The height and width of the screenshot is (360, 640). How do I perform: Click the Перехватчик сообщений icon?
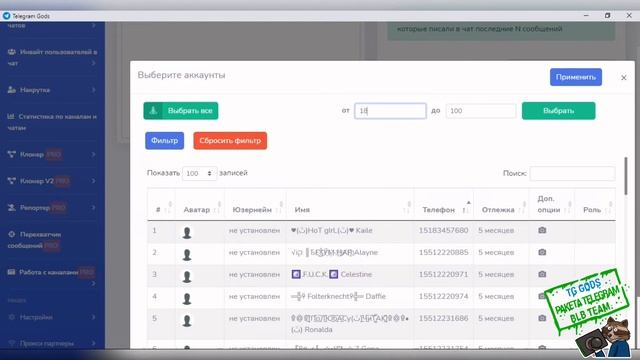(11, 234)
